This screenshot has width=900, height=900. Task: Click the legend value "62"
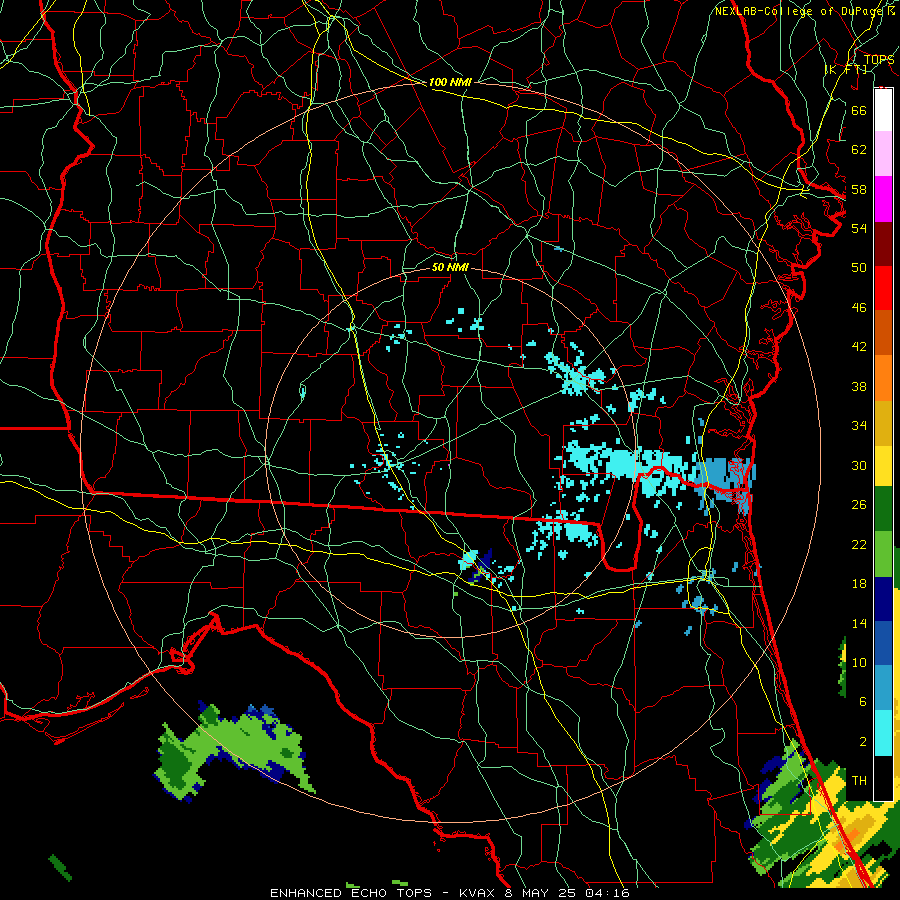click(x=859, y=150)
